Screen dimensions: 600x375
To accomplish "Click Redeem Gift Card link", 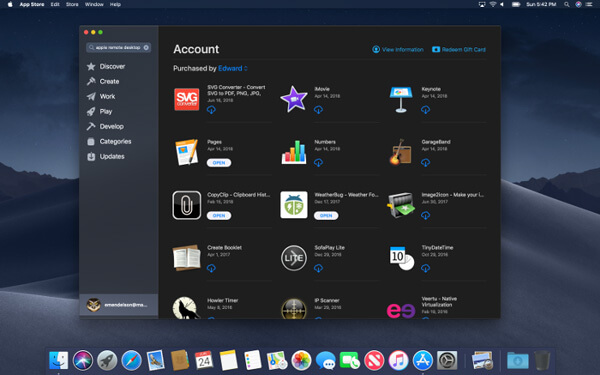I will click(x=459, y=49).
